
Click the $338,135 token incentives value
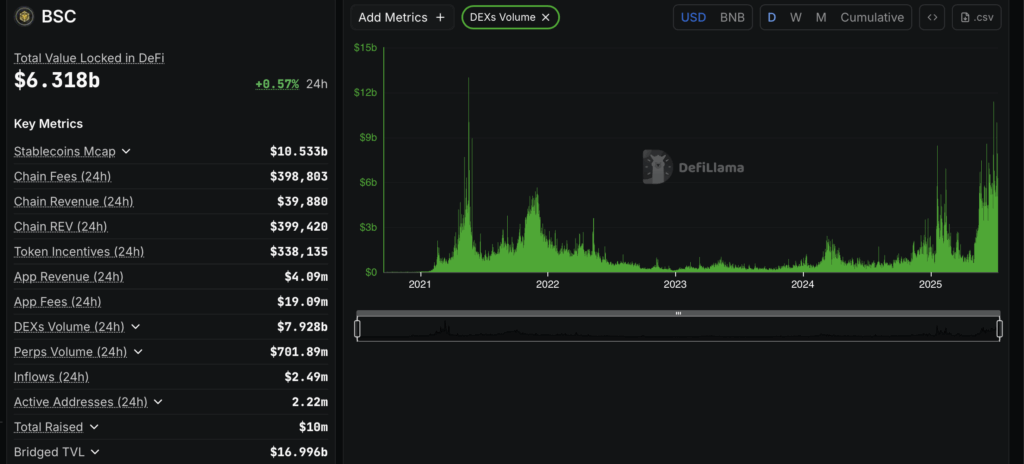[298, 252]
